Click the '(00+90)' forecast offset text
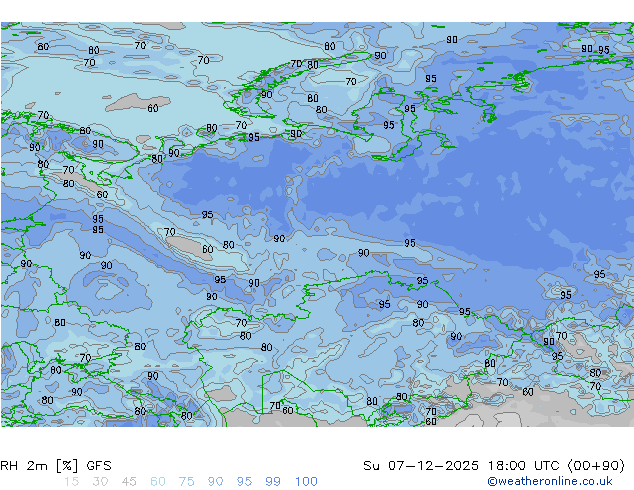This screenshot has width=634, height=490. [x=596, y=466]
